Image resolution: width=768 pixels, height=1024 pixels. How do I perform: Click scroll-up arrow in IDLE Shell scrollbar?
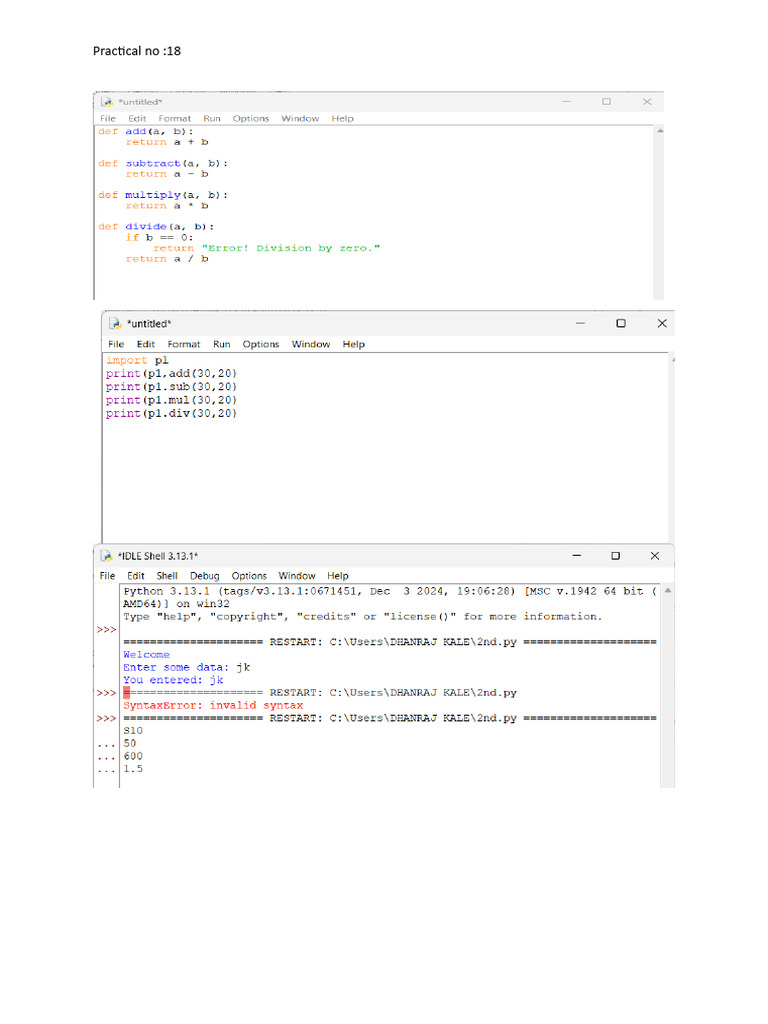(x=667, y=591)
